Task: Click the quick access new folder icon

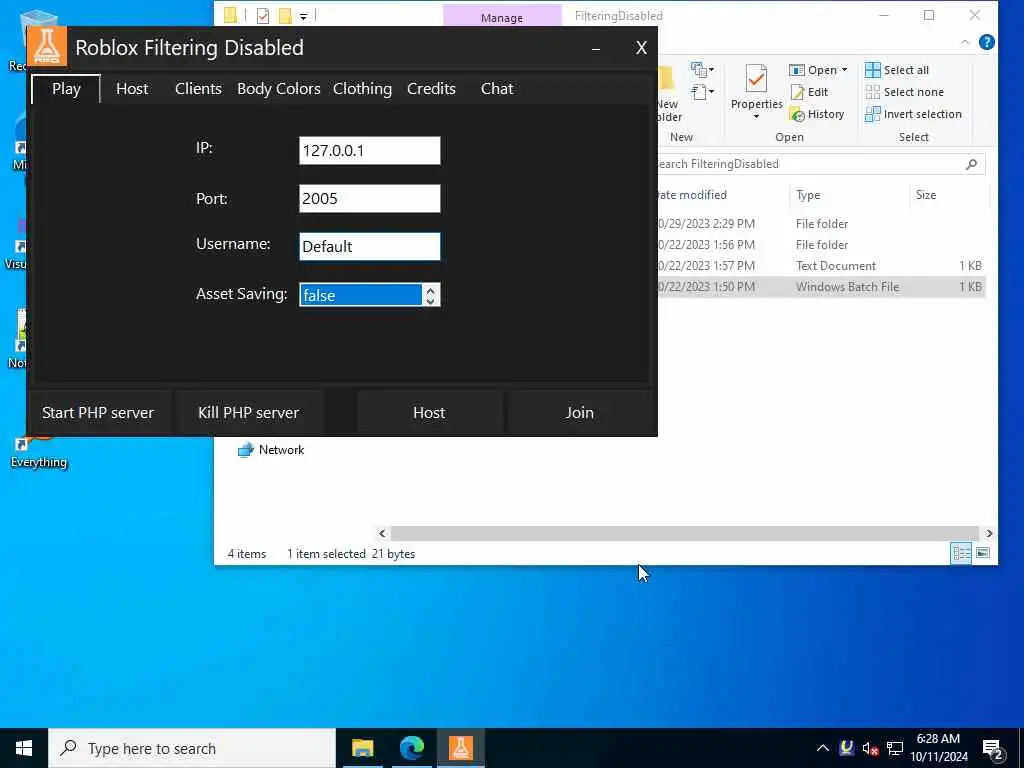Action: pyautogui.click(x=285, y=16)
